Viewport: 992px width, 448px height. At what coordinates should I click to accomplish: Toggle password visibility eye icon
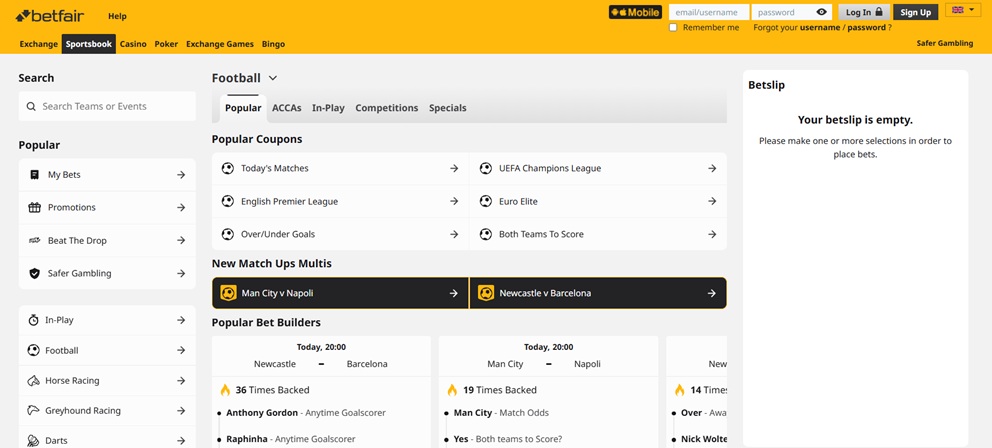(821, 12)
